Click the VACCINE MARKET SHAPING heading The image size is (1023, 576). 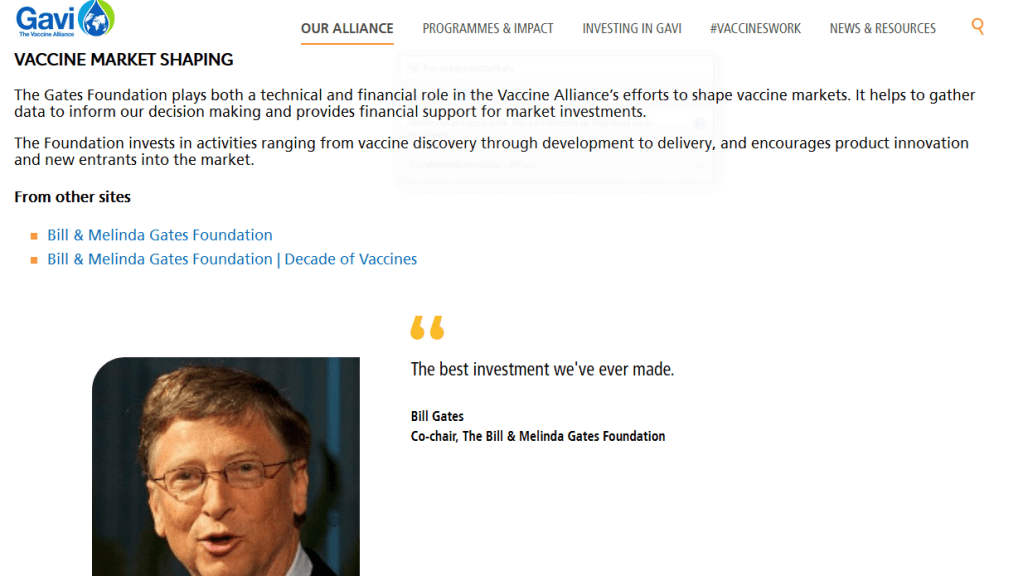coord(124,60)
